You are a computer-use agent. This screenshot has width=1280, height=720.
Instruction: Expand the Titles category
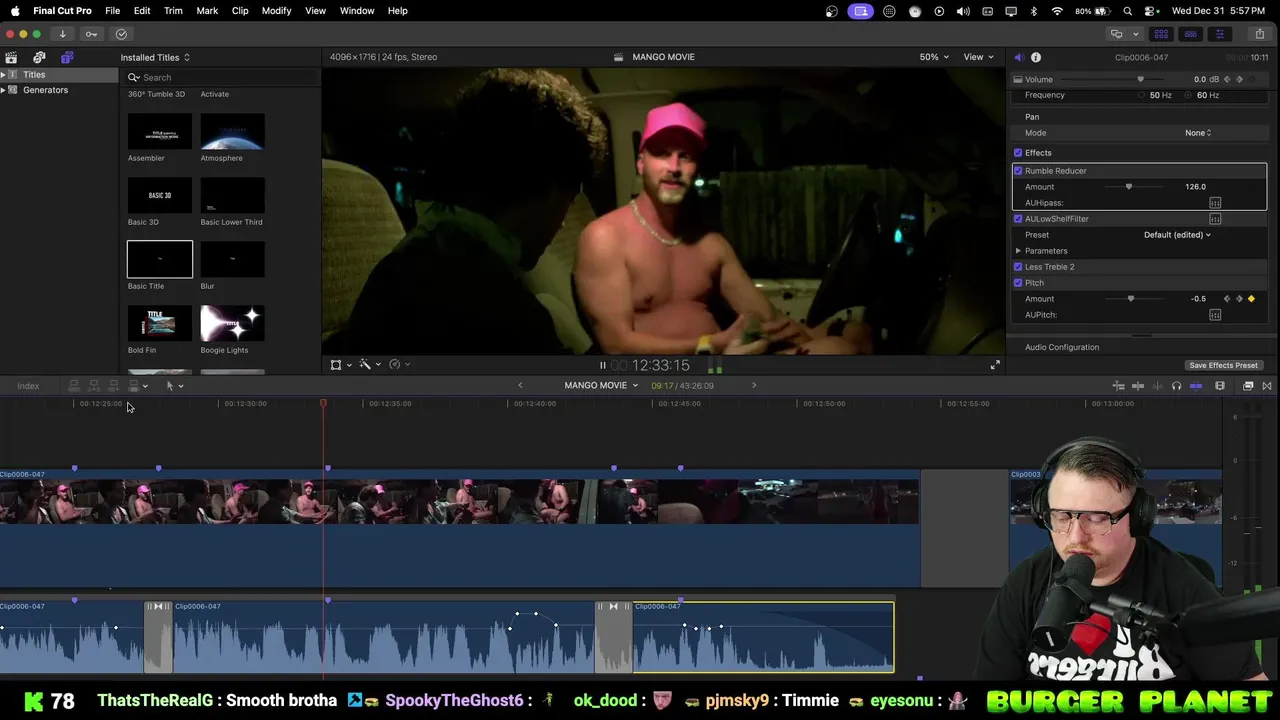(x=3, y=75)
